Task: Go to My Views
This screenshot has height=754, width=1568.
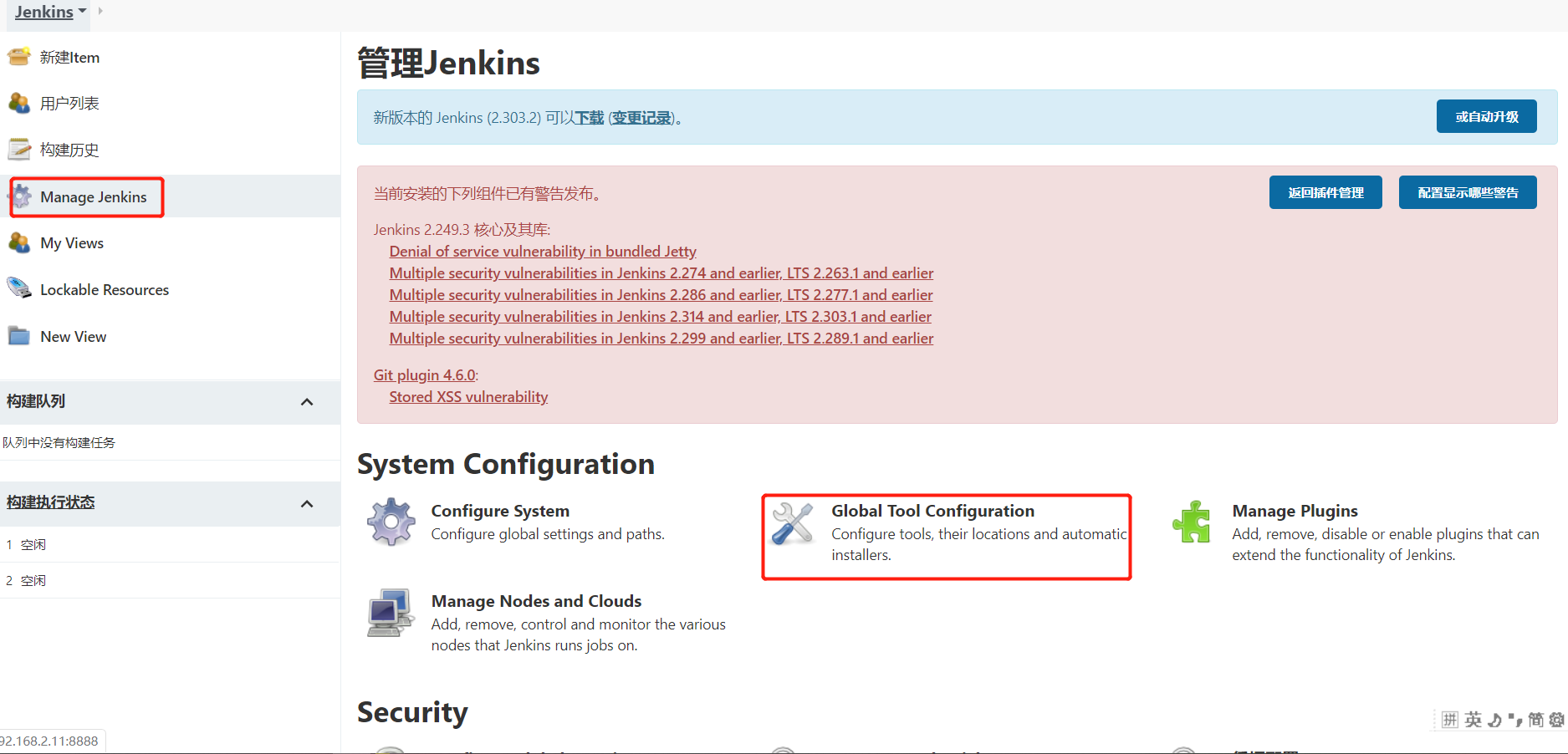Action: (x=72, y=242)
